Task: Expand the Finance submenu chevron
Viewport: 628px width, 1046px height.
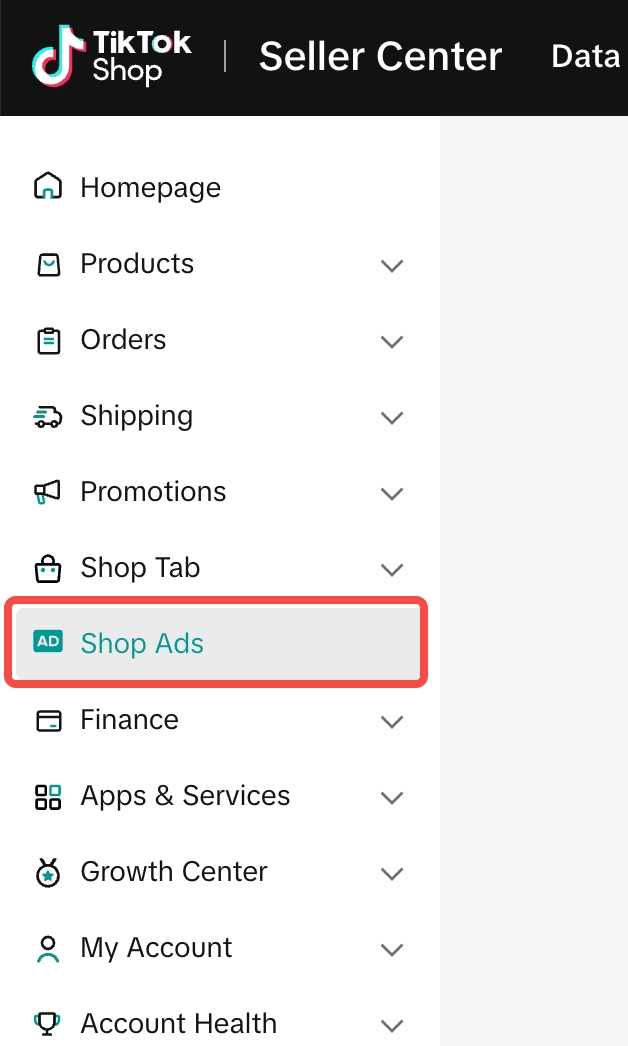Action: coord(392,721)
